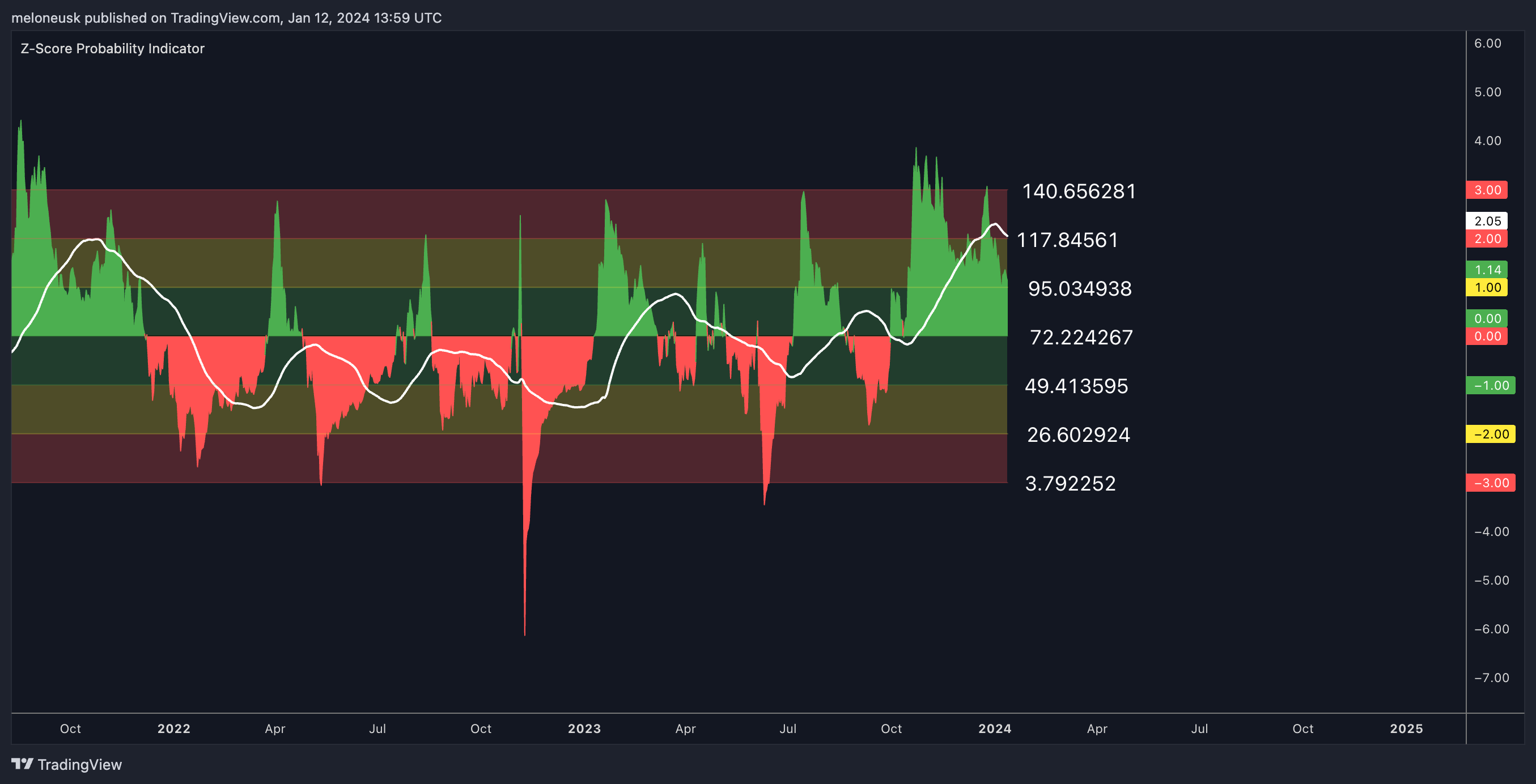The image size is (1536, 784).
Task: Select the green 1.14 value label
Action: (x=1487, y=270)
